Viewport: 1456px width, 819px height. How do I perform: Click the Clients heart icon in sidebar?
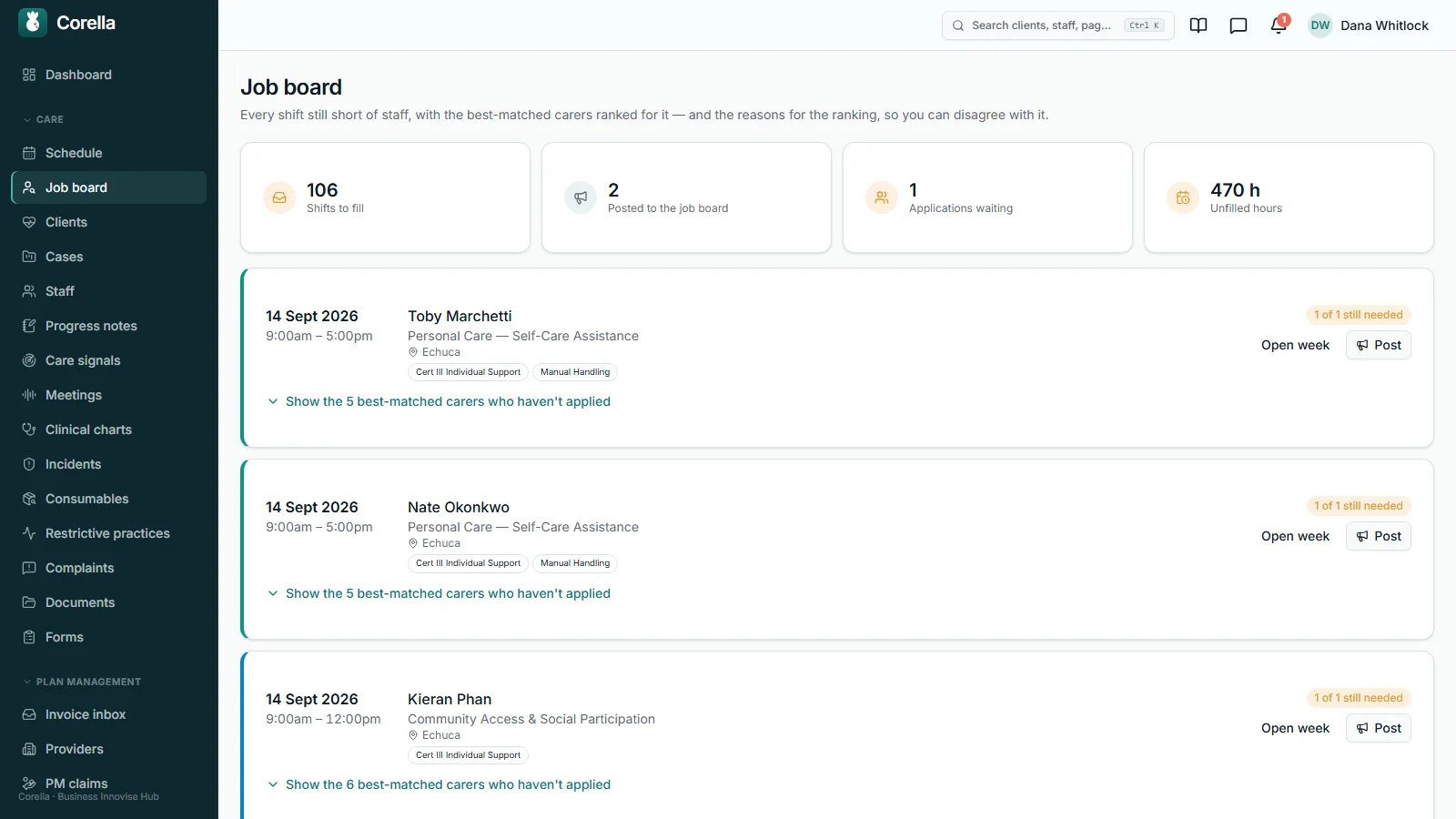29,222
